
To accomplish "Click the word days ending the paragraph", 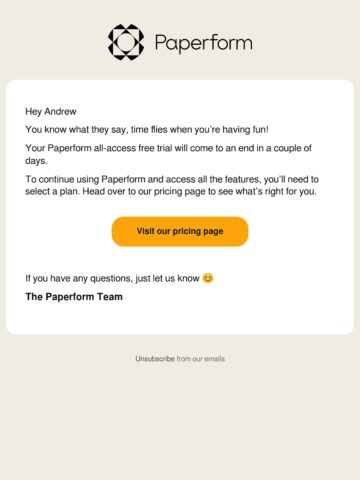I will pos(36,161).
